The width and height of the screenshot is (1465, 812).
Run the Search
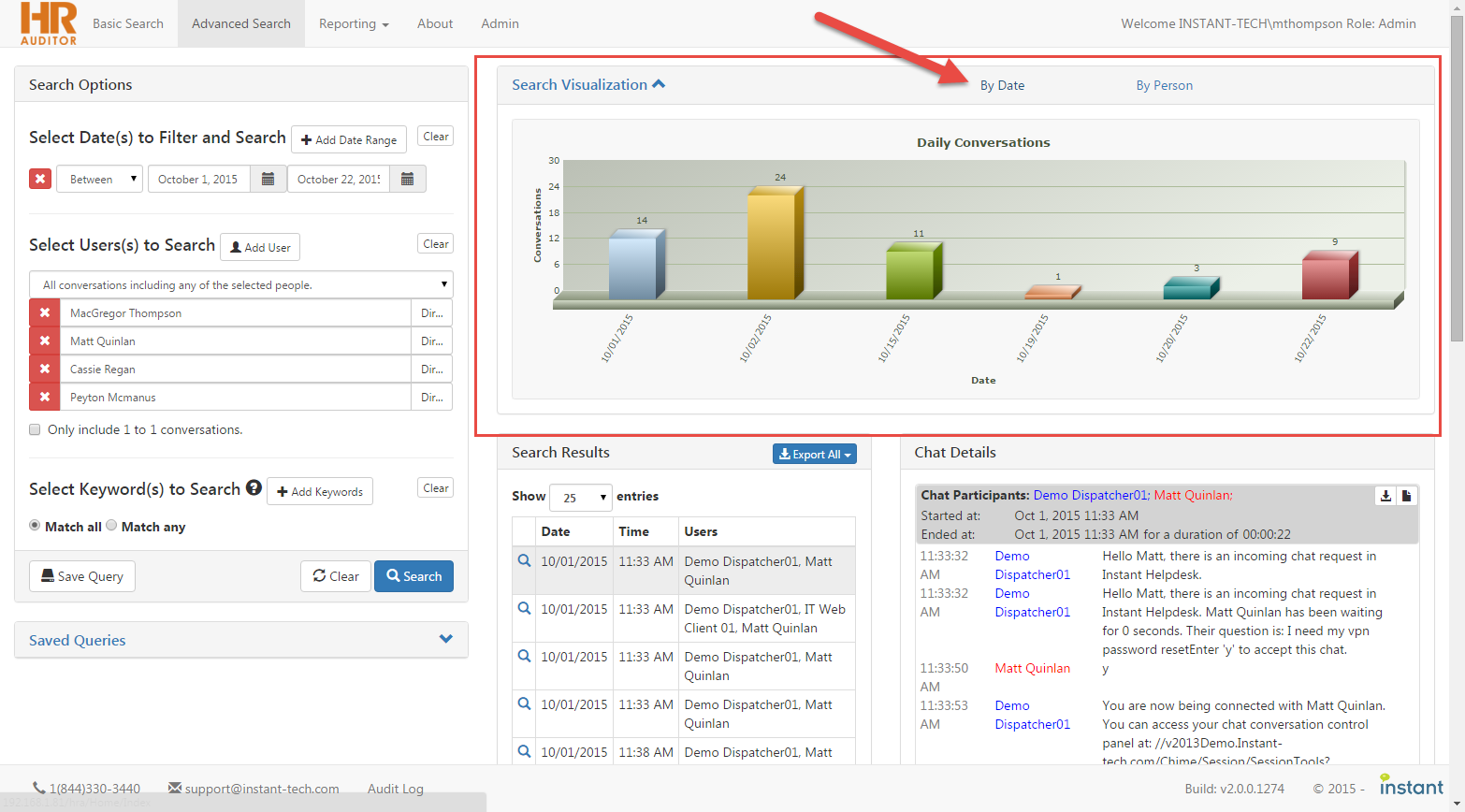pos(413,576)
